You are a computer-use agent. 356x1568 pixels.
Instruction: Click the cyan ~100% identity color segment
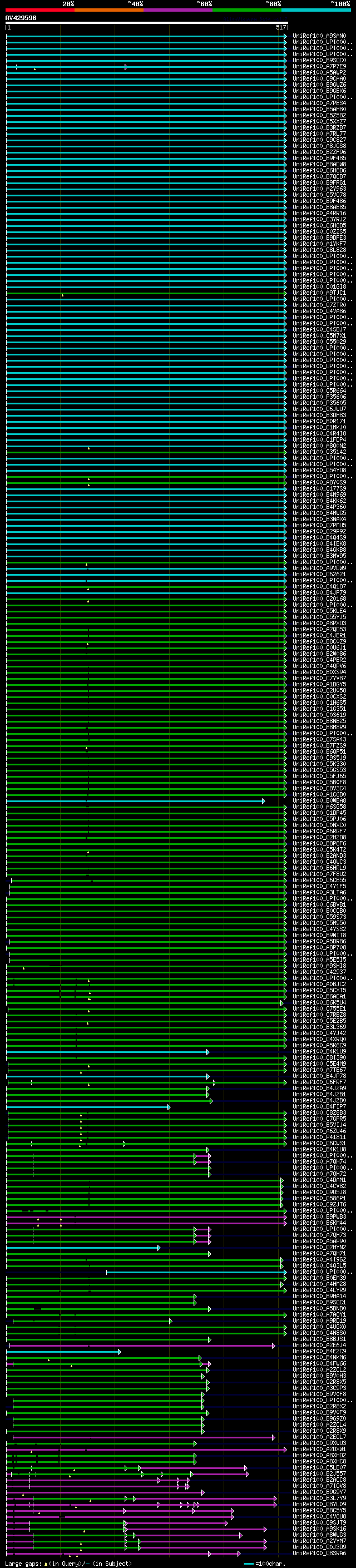pyautogui.click(x=317, y=10)
